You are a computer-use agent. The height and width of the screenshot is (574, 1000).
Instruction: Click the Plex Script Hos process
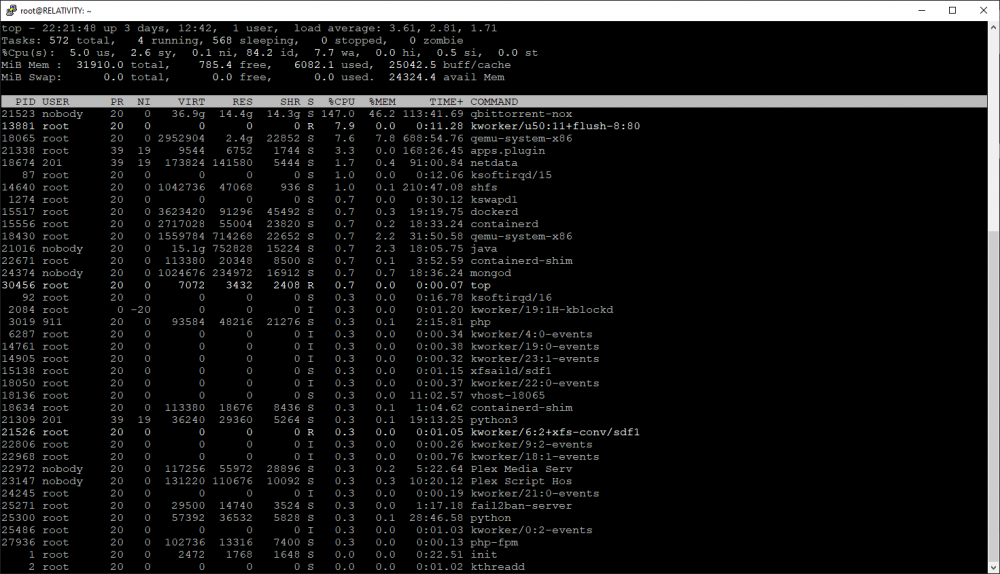tap(521, 481)
